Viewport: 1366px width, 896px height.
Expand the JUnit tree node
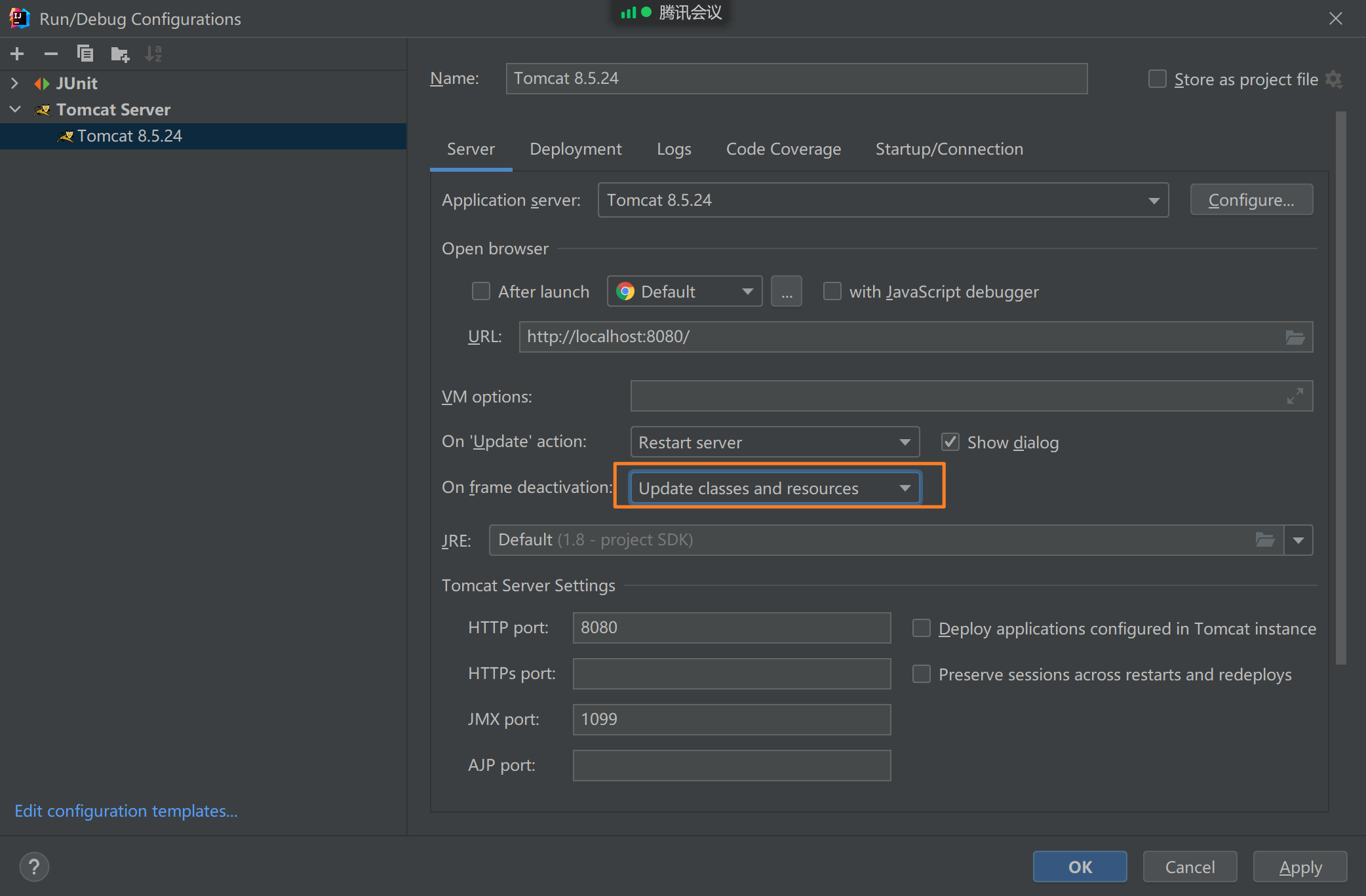coord(15,83)
